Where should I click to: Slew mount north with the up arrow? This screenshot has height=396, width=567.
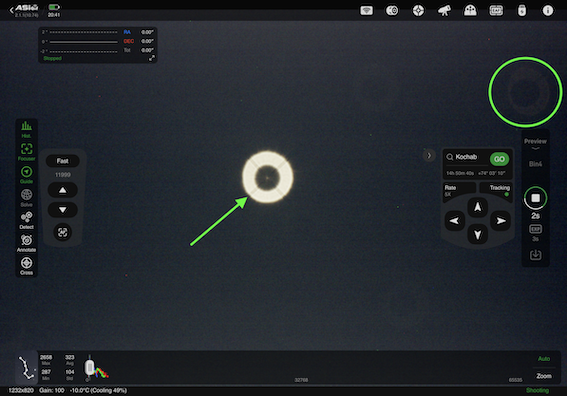[x=478, y=207]
